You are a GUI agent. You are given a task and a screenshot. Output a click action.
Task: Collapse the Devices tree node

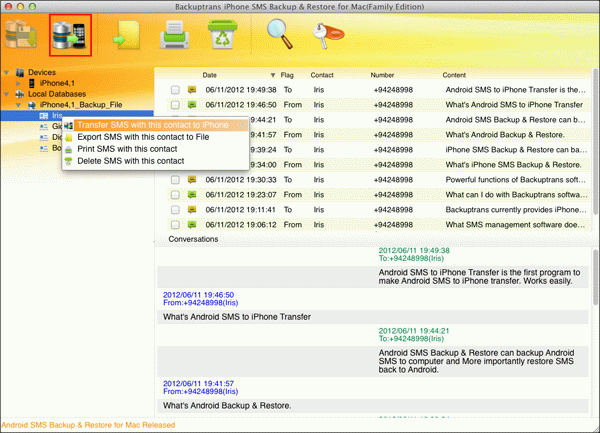point(6,72)
